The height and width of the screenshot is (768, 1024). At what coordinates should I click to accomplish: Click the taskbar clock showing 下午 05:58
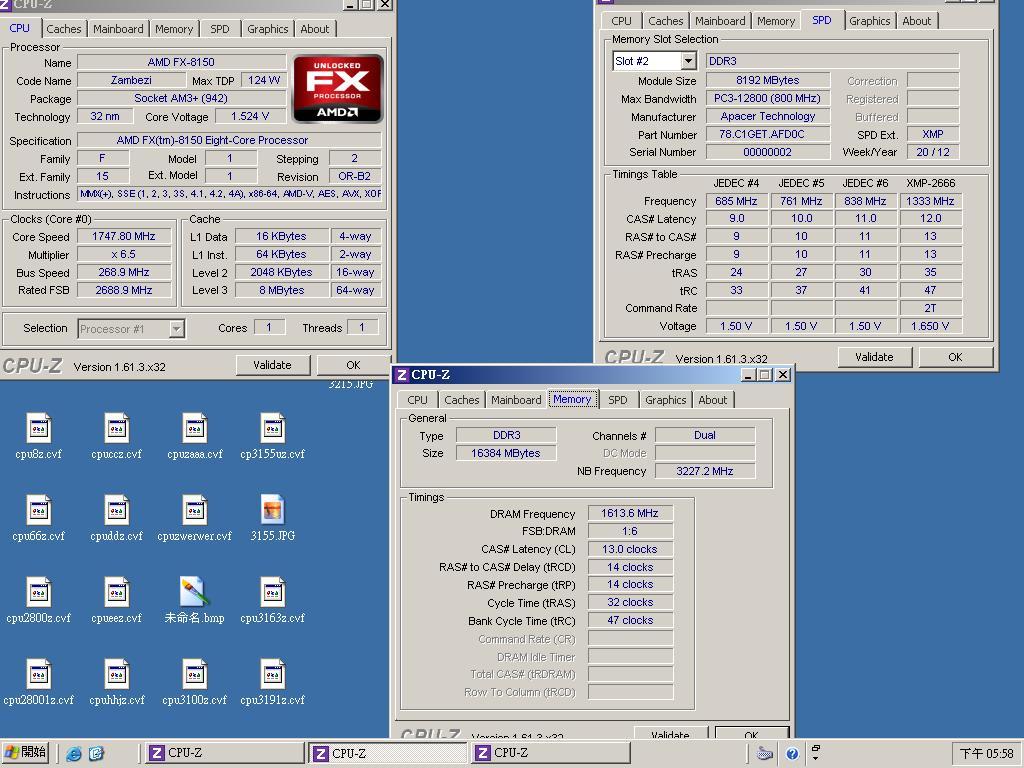point(986,754)
